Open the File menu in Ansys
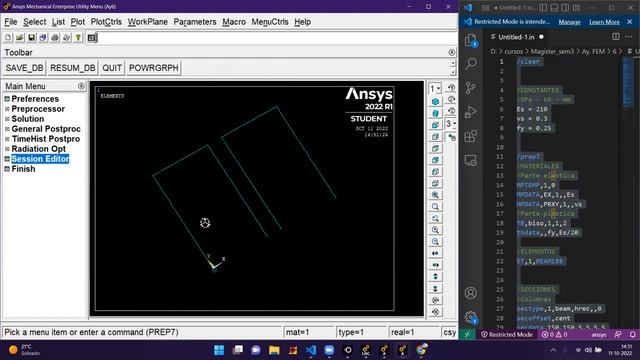Viewport: 640px width, 360px height. (11, 22)
